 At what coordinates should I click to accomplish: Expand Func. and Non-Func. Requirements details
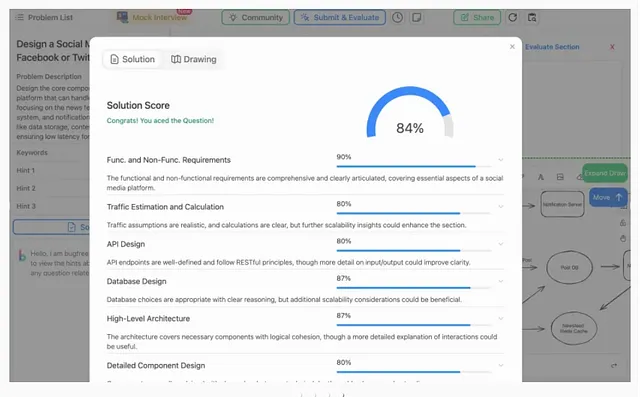tap(500, 160)
